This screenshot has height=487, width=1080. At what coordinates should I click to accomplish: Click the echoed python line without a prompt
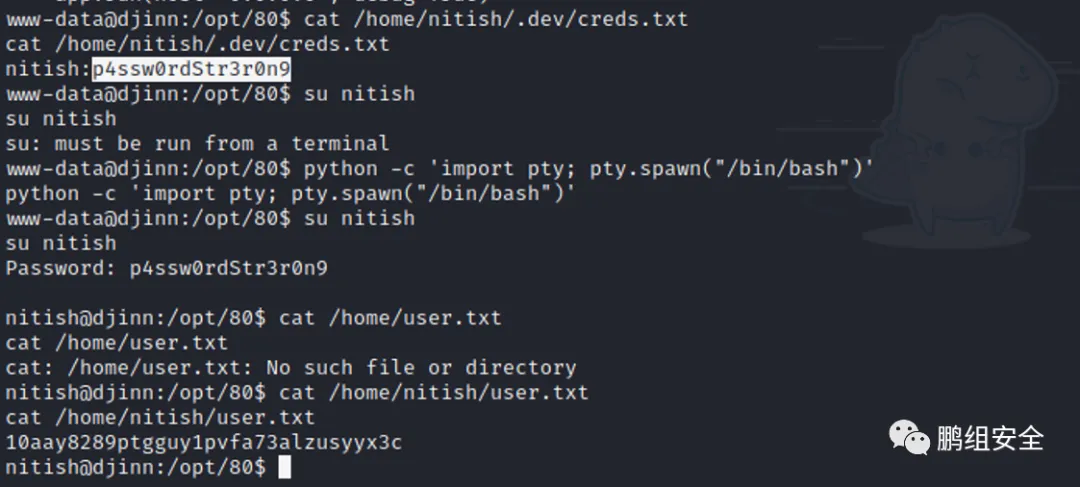tap(290, 194)
